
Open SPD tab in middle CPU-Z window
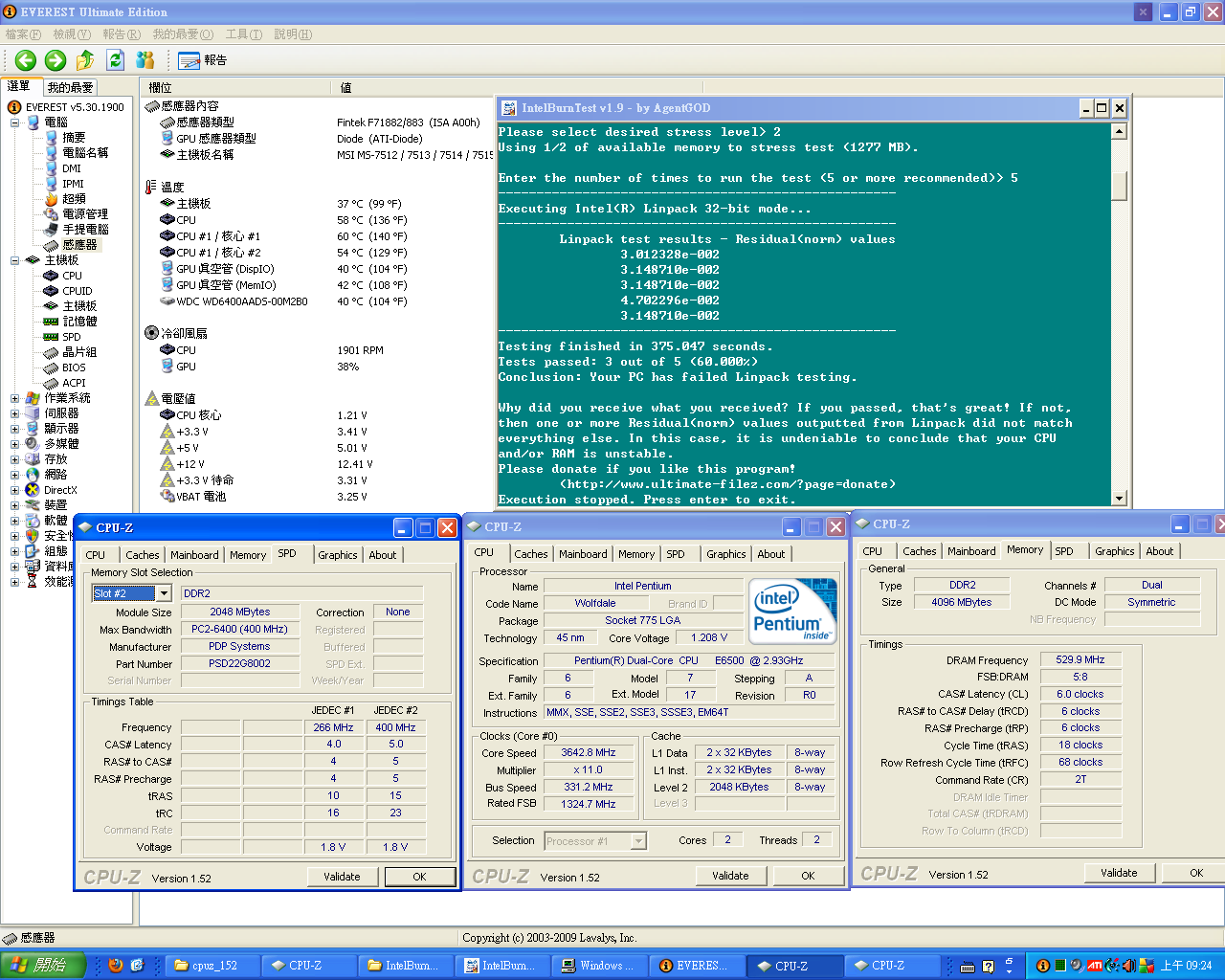pos(676,554)
